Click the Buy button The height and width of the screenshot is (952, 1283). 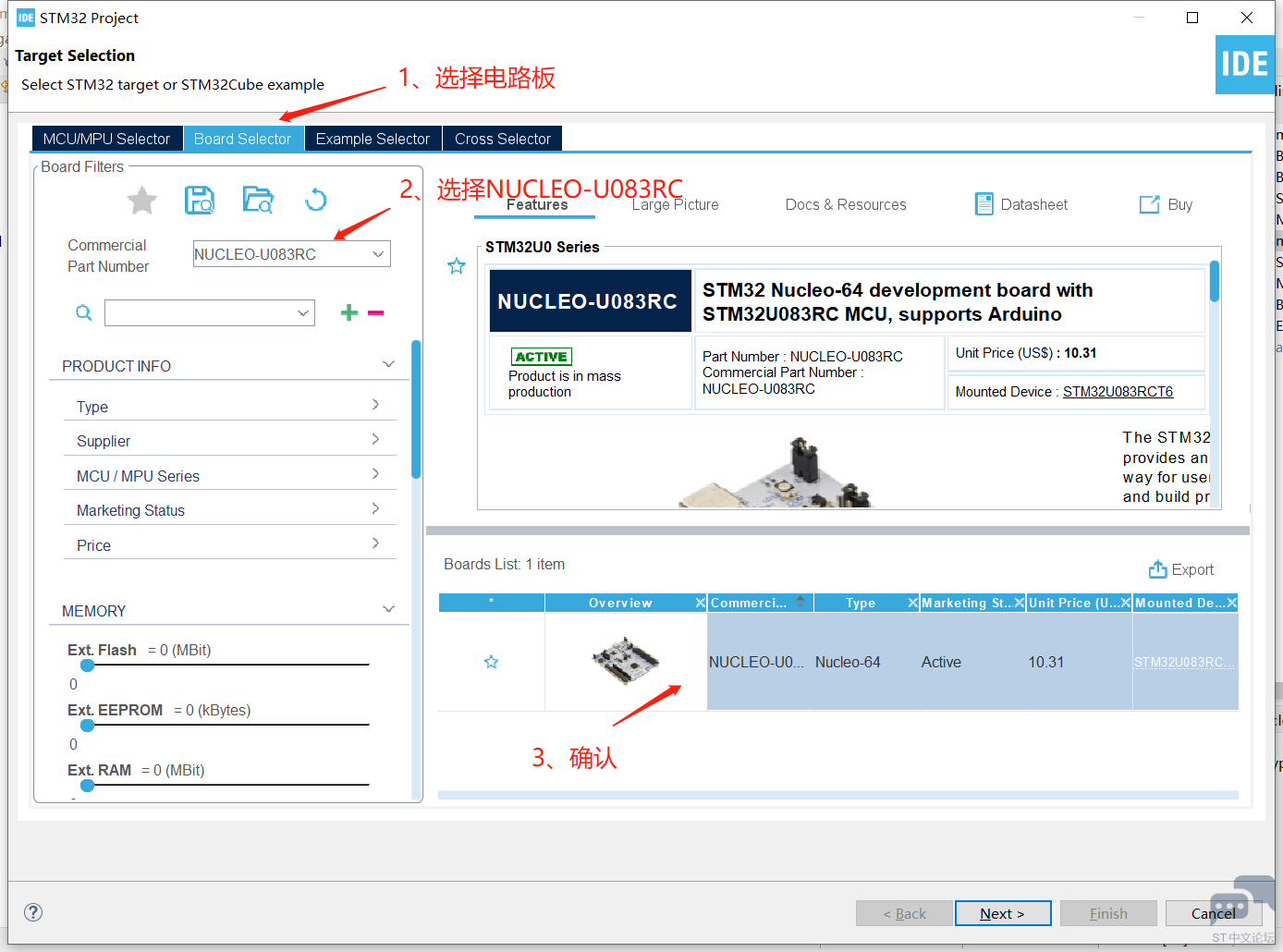(1167, 204)
